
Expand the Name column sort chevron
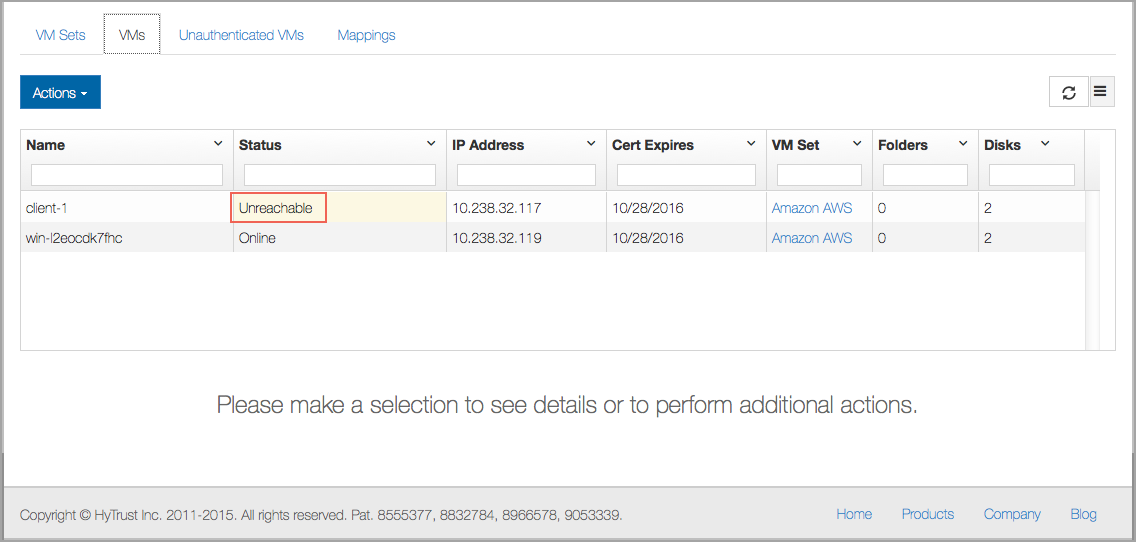pos(218,144)
